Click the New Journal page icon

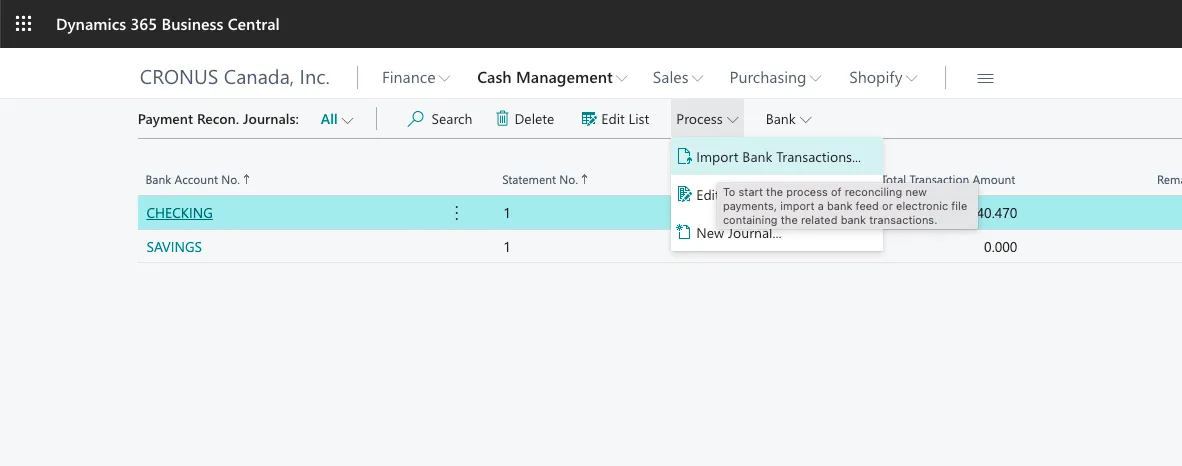[x=684, y=232]
